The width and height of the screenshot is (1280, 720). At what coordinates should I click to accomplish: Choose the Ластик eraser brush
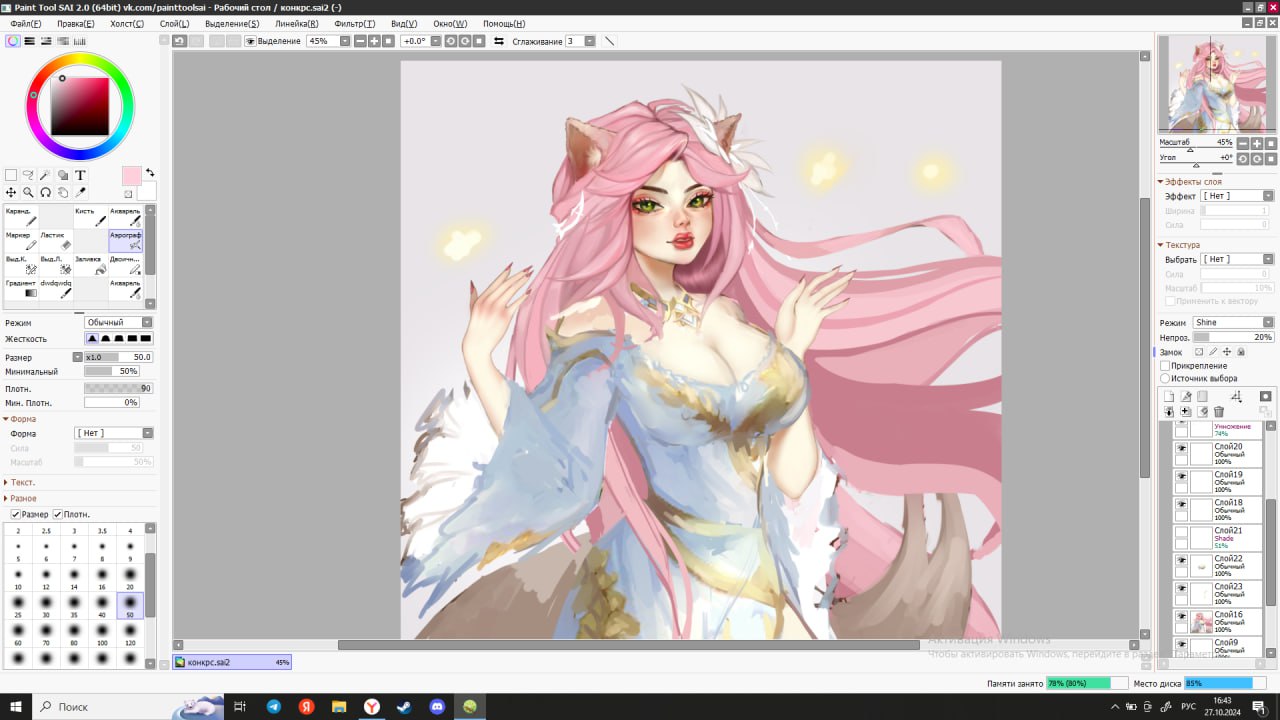[x=56, y=240]
